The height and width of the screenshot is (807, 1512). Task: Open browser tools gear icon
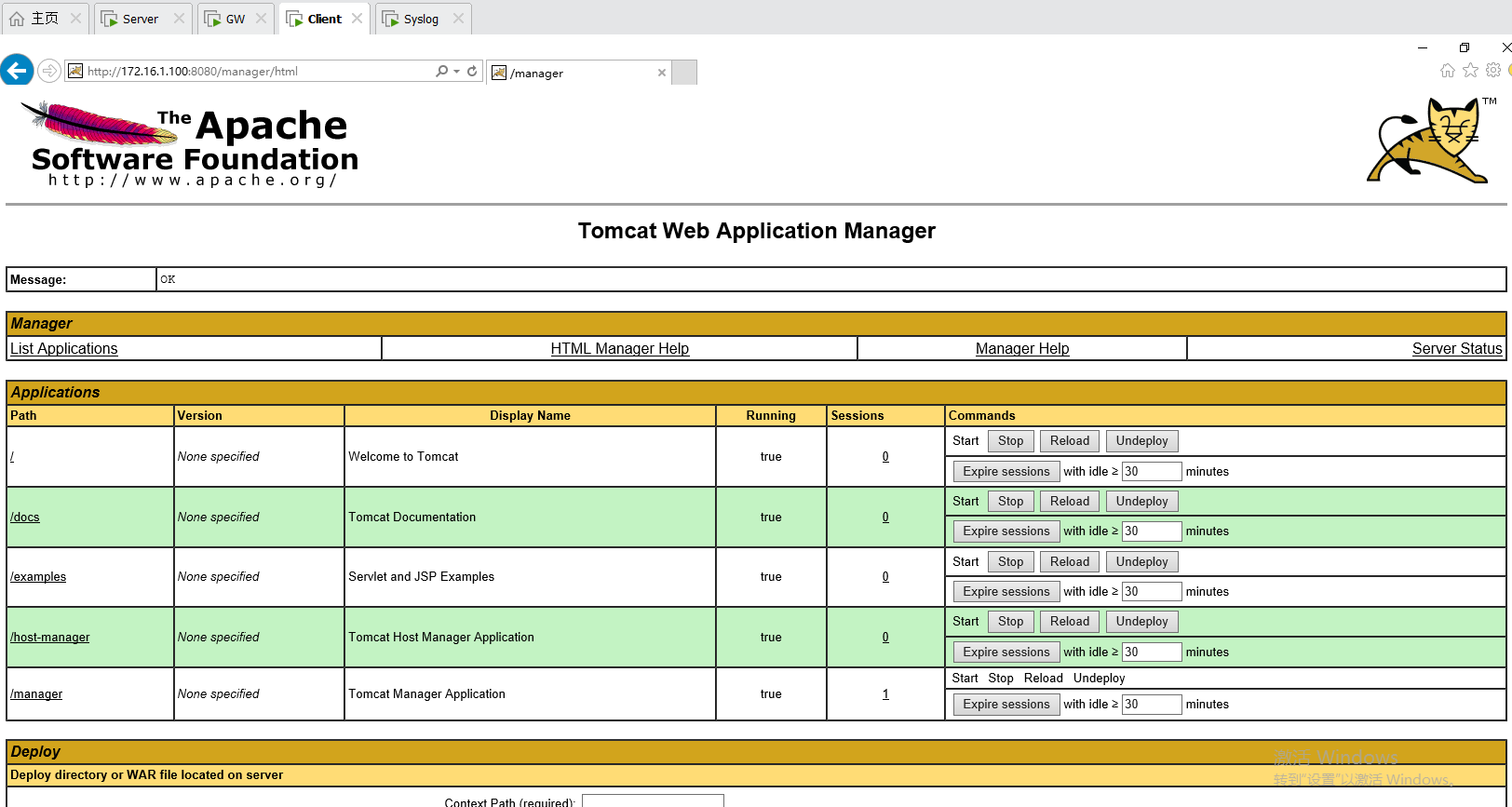pyautogui.click(x=1493, y=70)
